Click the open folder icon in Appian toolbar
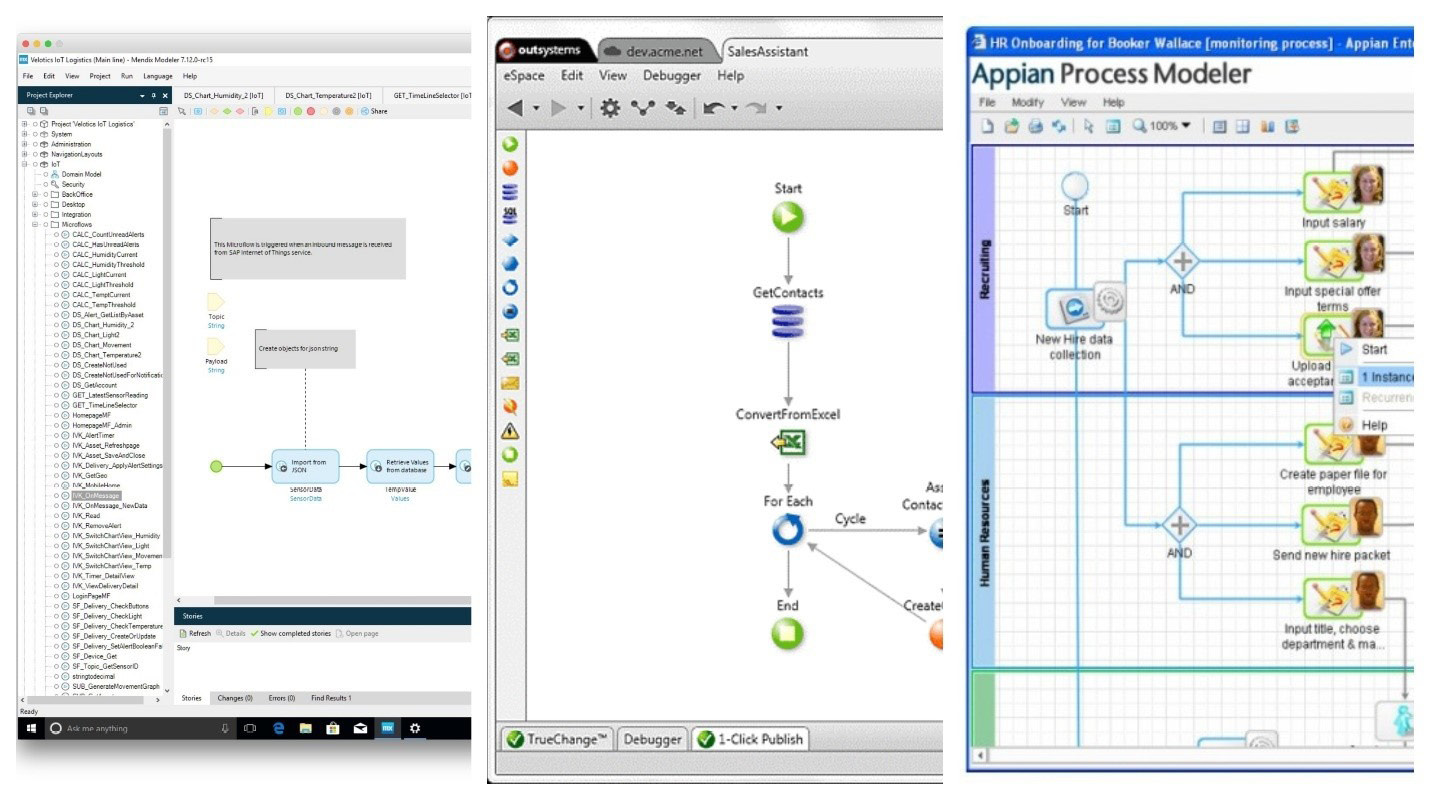1430x800 pixels. [1011, 126]
